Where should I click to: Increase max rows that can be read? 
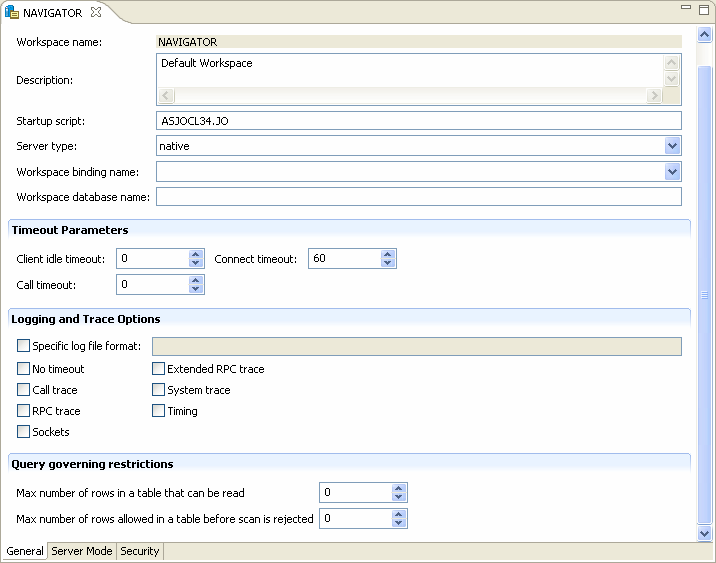coord(399,488)
